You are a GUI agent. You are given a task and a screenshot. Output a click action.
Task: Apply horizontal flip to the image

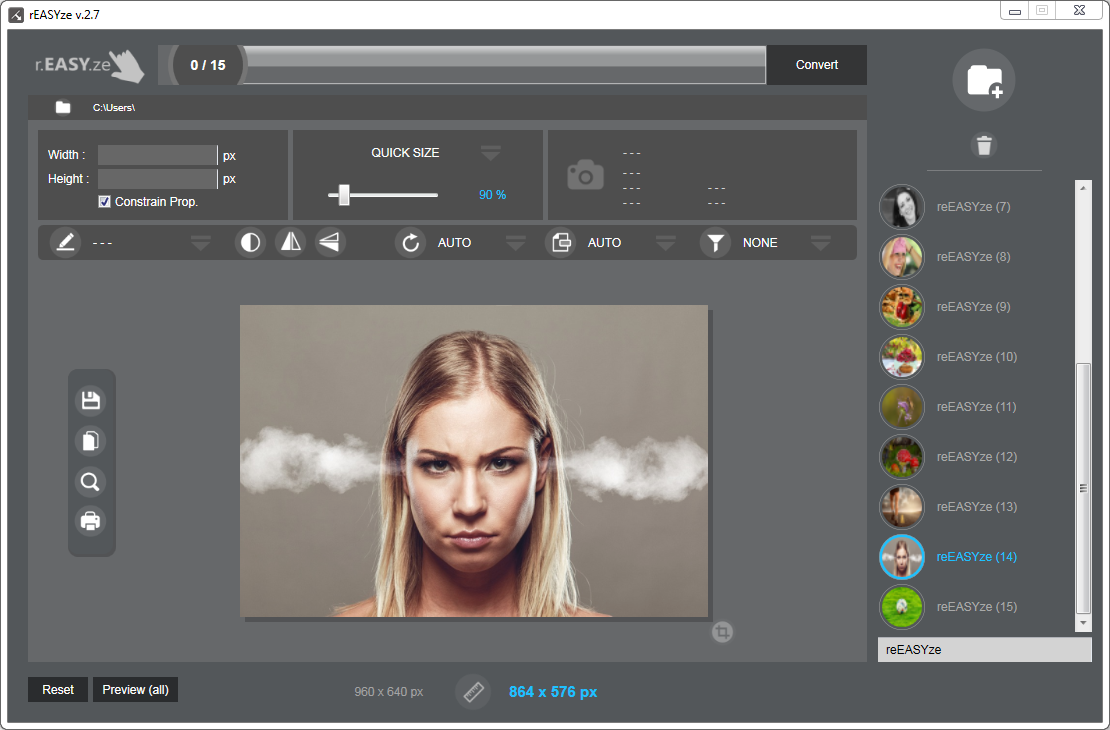290,242
